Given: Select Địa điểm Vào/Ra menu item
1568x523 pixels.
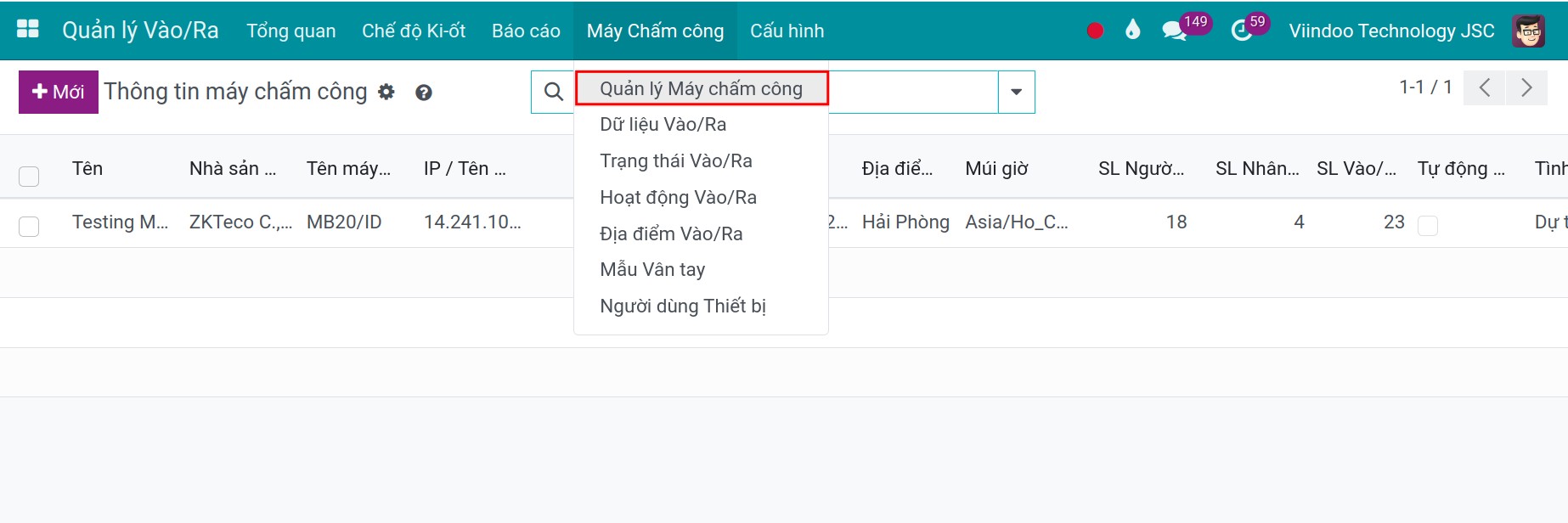Looking at the screenshot, I should point(702,233).
